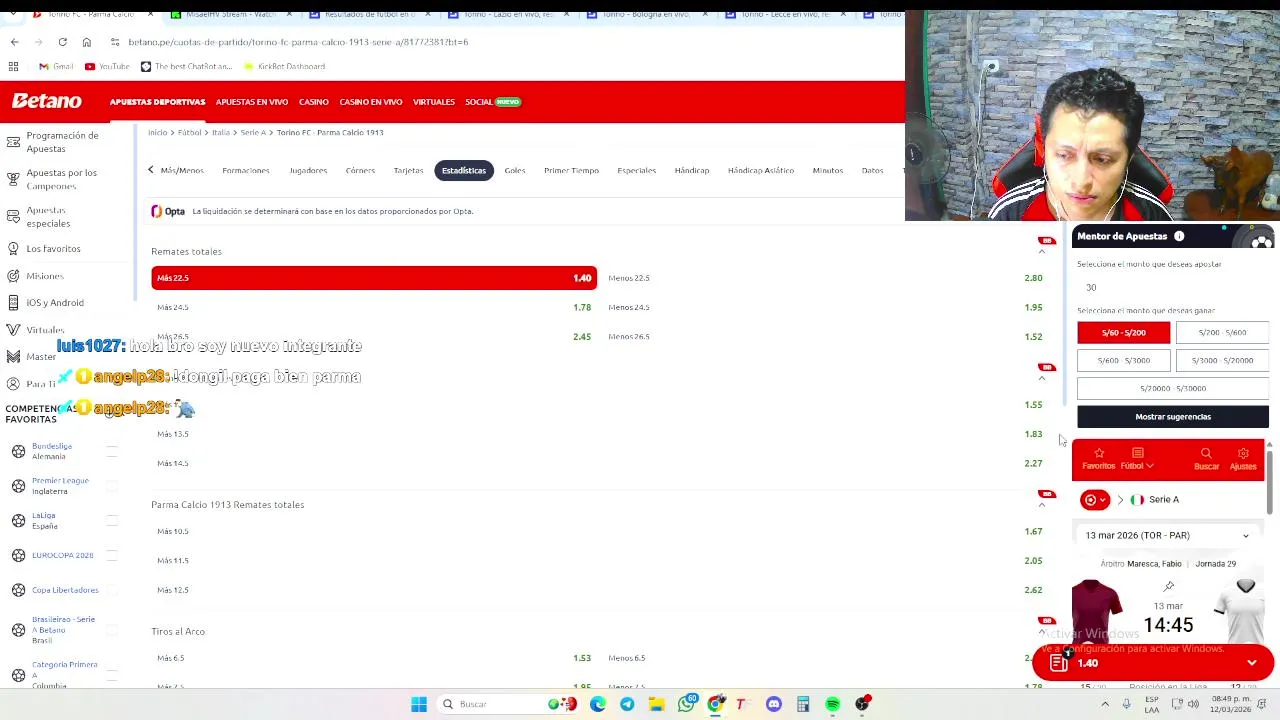Go back with browser back arrow
Viewport: 1280px width, 720px height.
[14, 42]
